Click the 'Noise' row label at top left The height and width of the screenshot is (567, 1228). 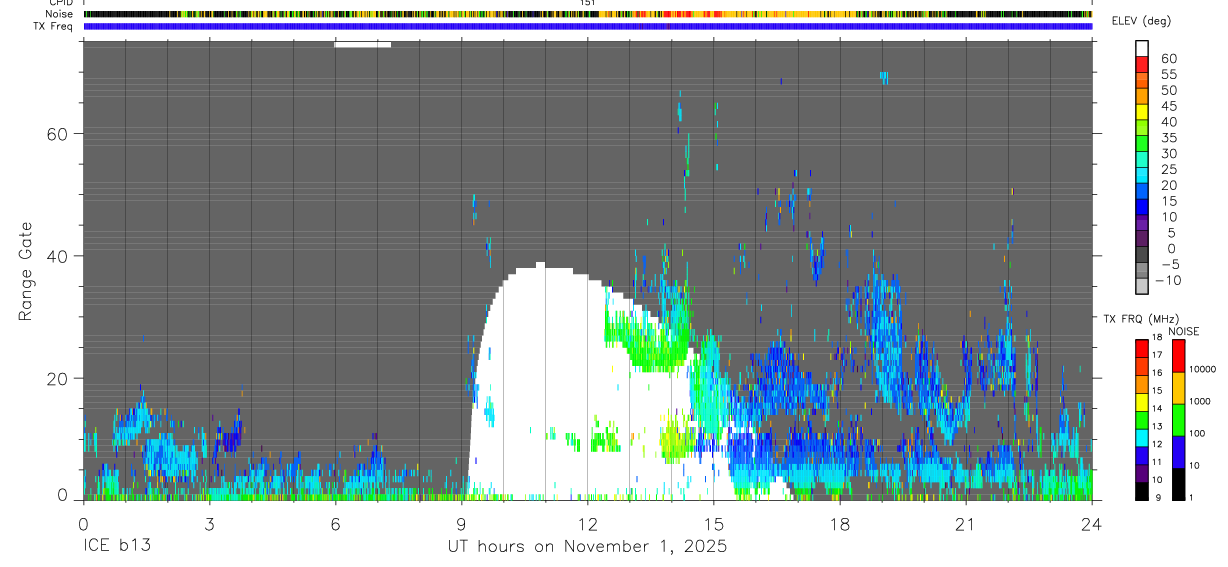(59, 14)
